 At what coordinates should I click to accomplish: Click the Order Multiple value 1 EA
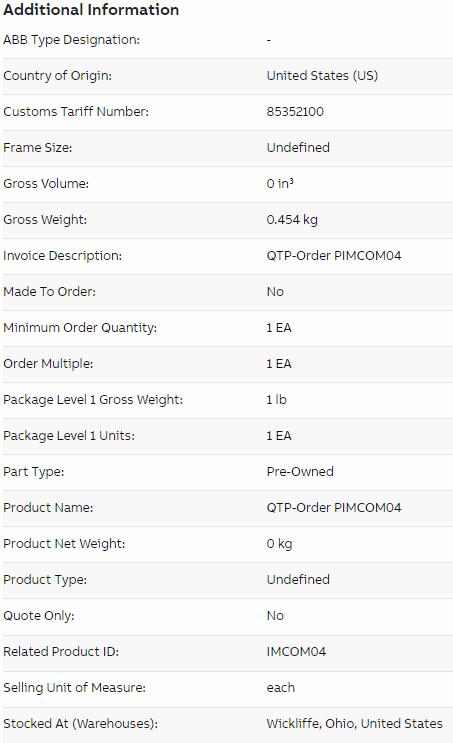coord(279,364)
